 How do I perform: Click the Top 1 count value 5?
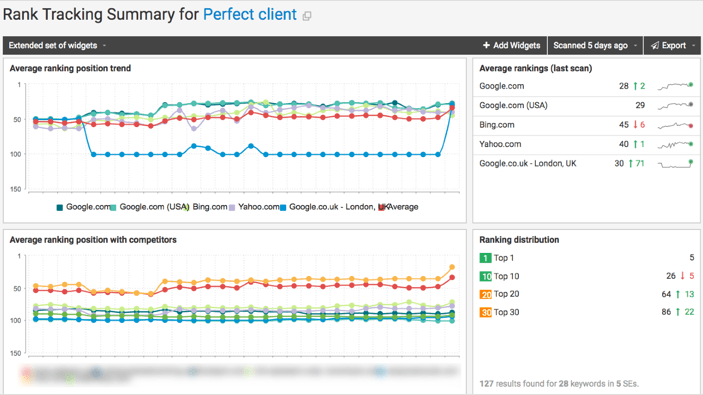(692, 258)
